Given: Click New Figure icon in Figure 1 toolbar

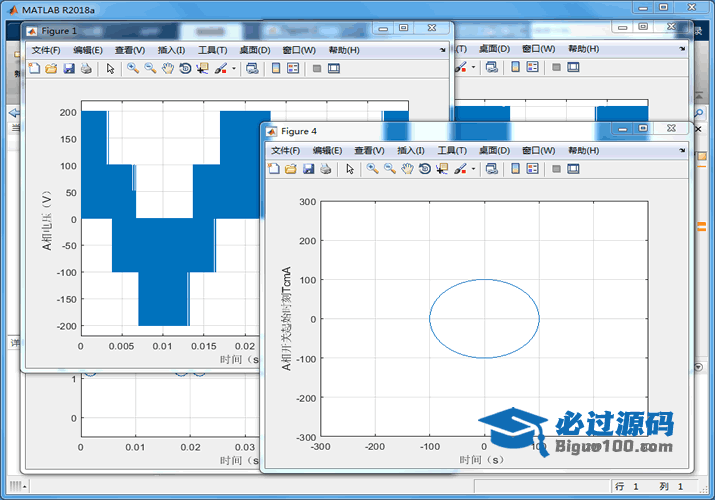Looking at the screenshot, I should [x=34, y=68].
